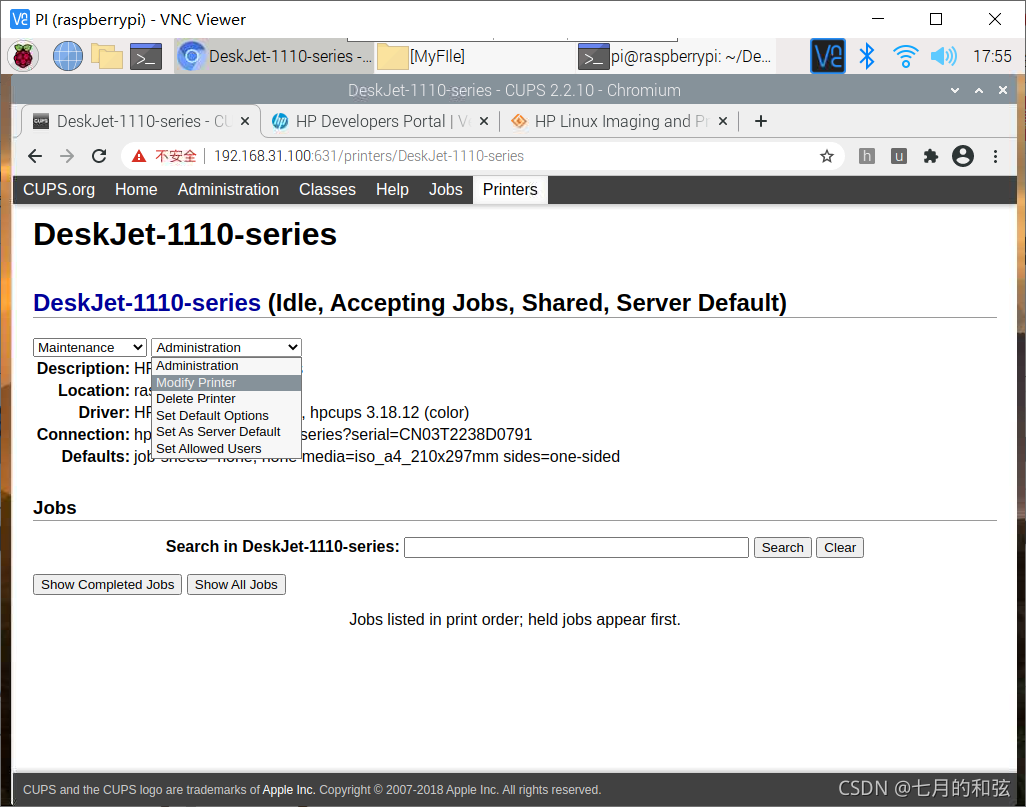Click the Search button
This screenshot has height=807, width=1026.
[x=783, y=547]
